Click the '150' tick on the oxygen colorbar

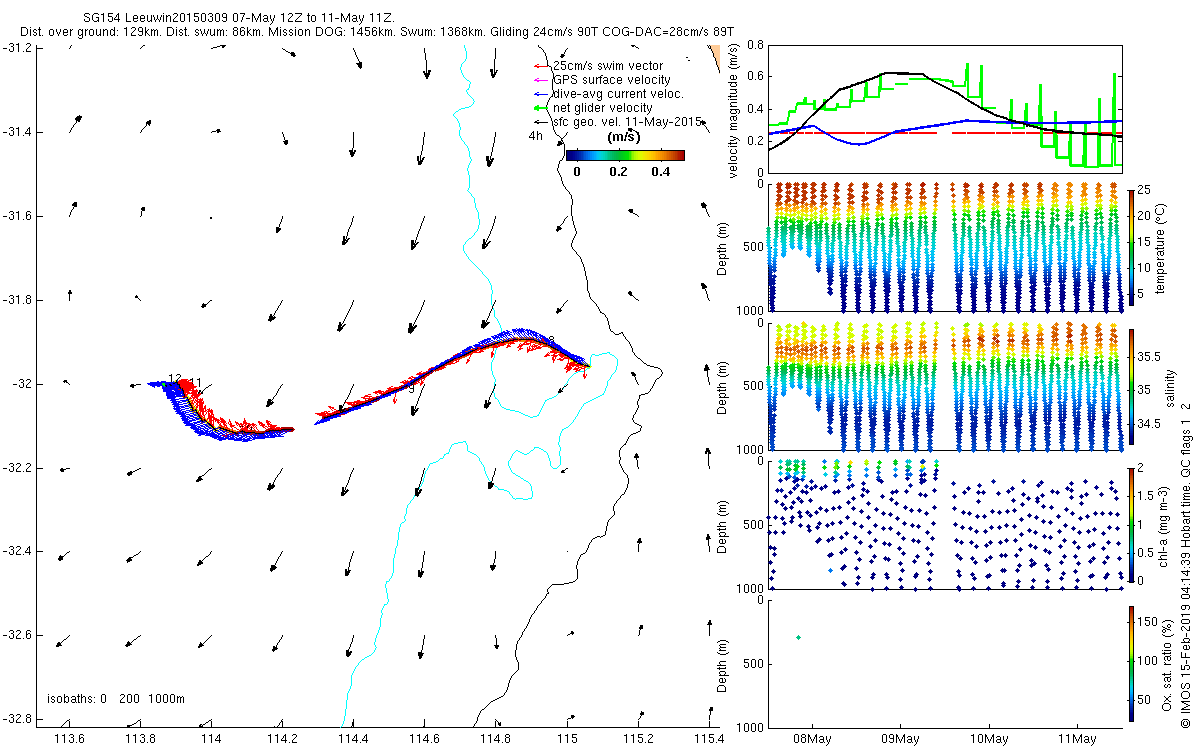(1148, 620)
